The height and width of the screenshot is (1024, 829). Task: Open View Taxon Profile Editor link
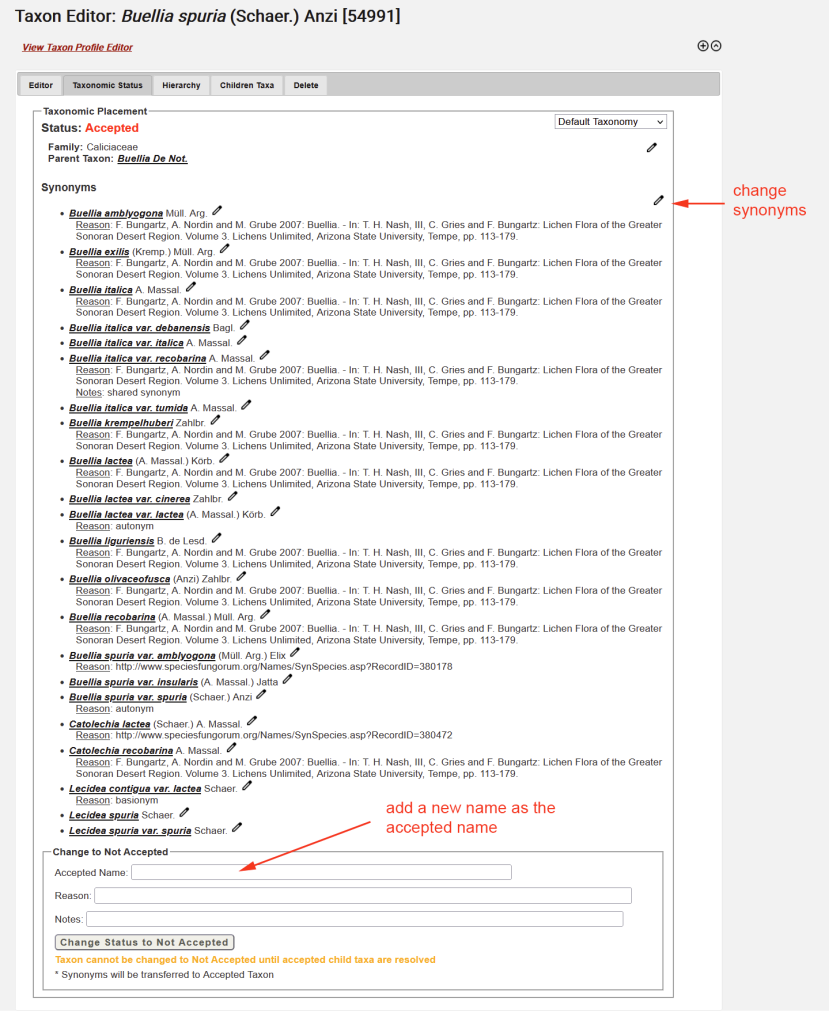click(77, 47)
